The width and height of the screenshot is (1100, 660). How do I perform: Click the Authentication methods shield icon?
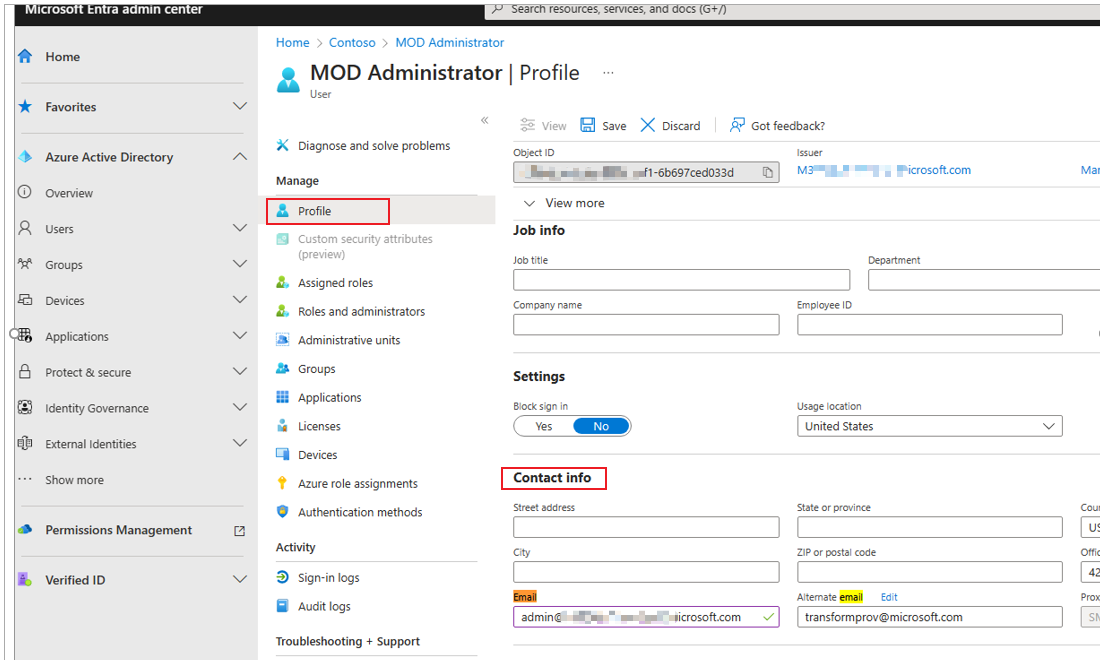283,511
